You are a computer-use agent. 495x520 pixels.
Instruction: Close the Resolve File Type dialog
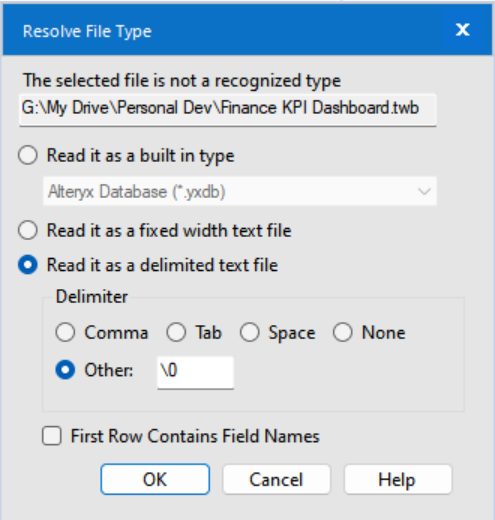click(463, 30)
